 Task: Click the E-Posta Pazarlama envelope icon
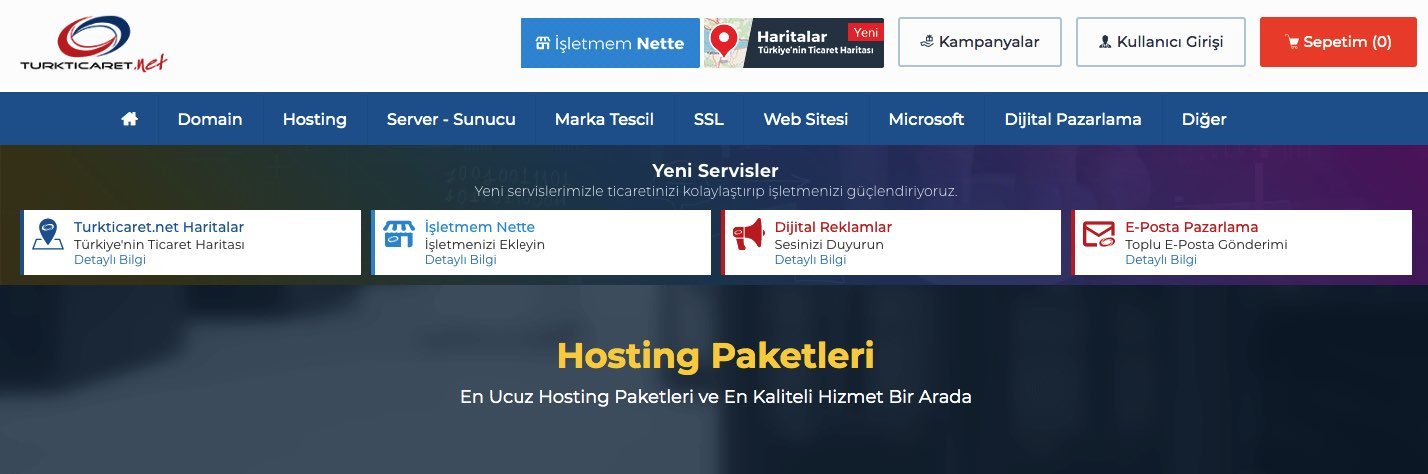point(1098,235)
